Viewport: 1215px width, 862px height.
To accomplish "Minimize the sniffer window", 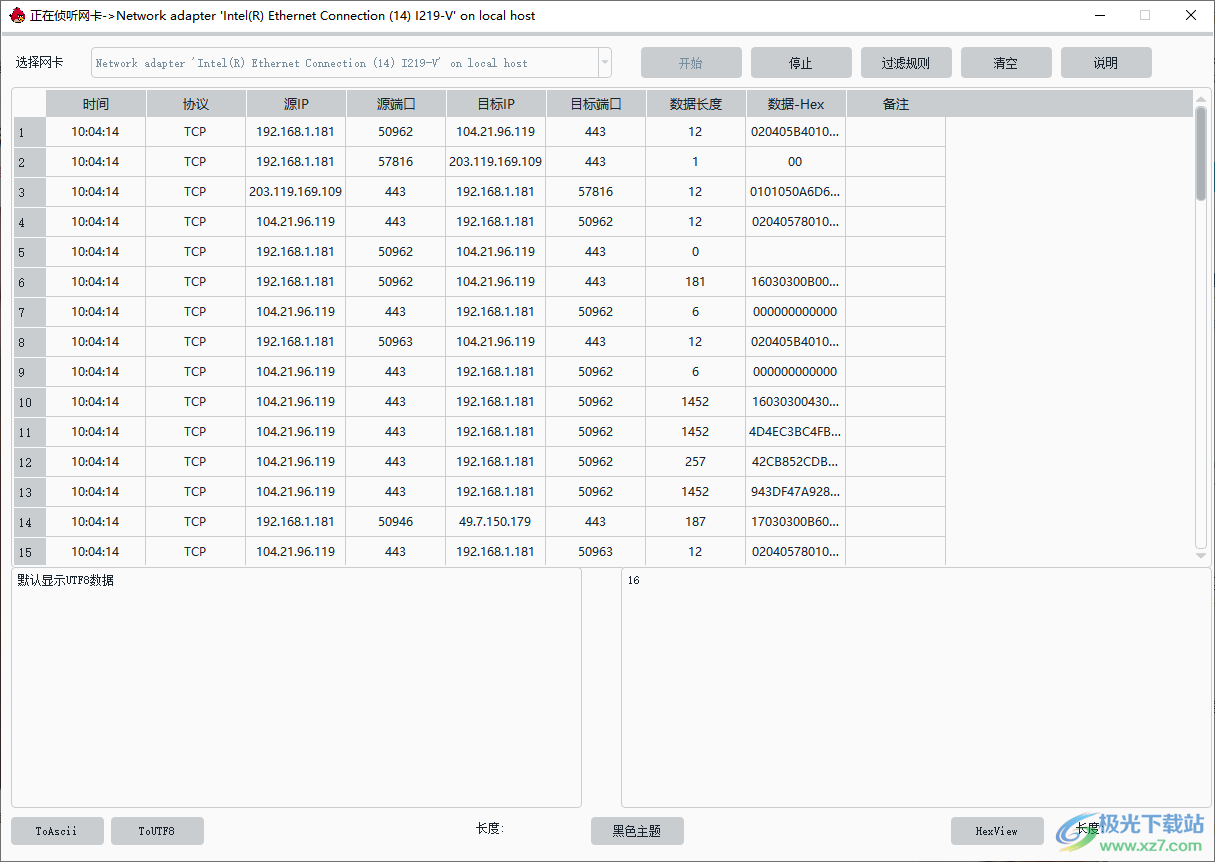I will click(1100, 15).
